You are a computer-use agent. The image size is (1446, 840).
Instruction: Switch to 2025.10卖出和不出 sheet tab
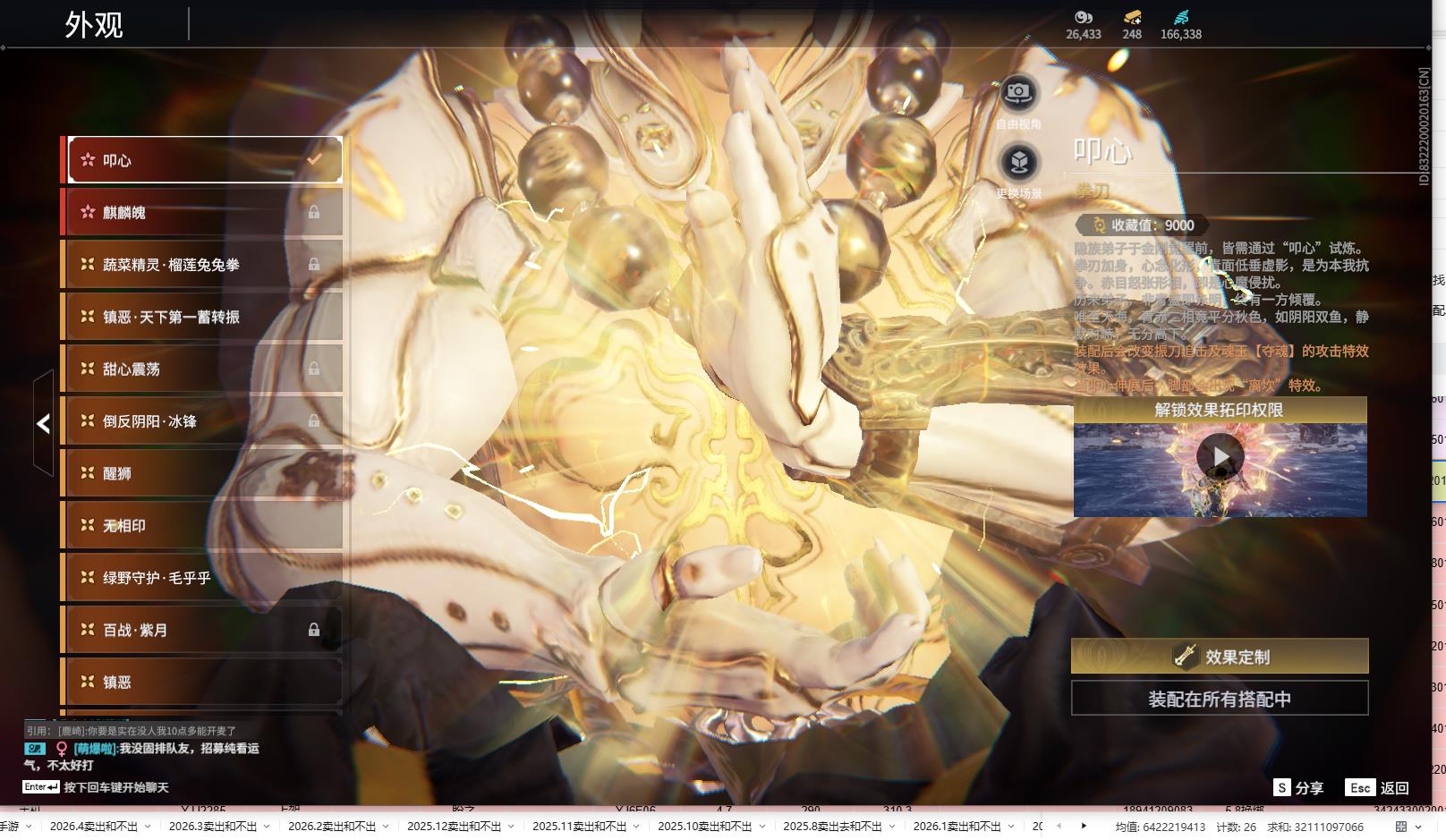(x=704, y=827)
